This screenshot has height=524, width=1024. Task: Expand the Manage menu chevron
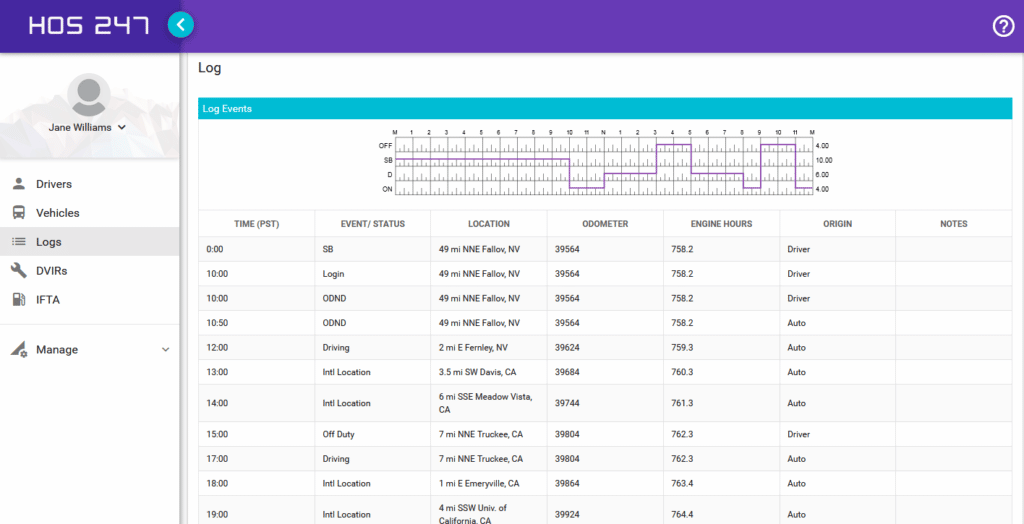165,350
